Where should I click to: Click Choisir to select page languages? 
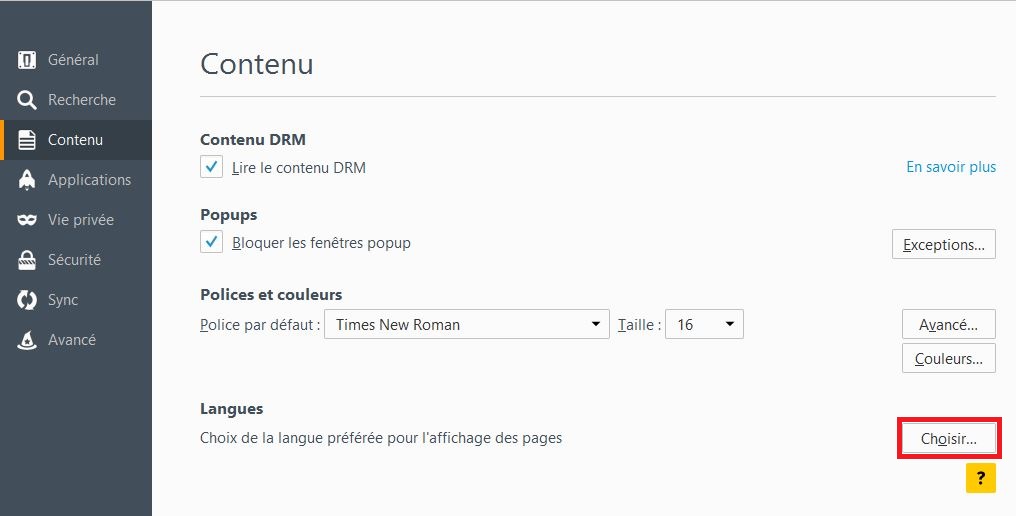point(948,438)
